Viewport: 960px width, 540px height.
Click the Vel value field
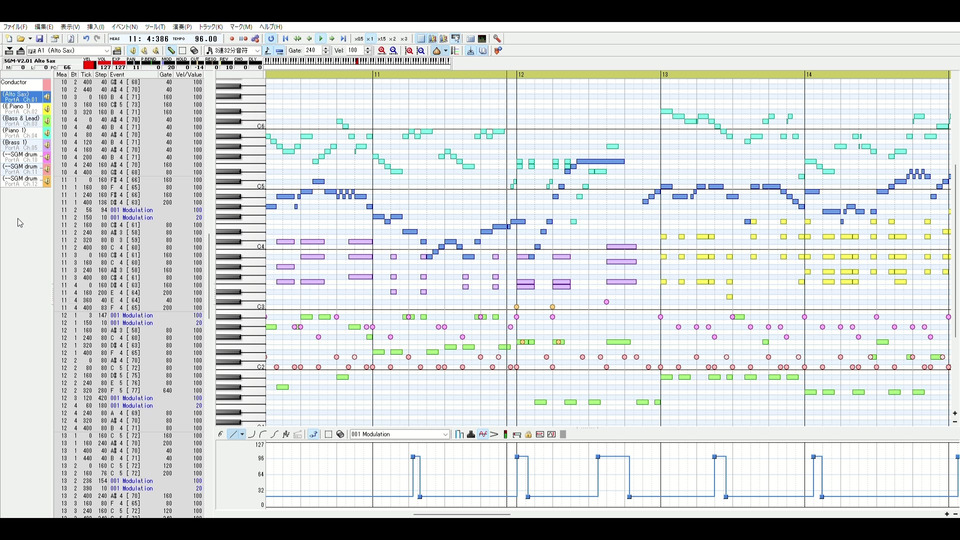(x=354, y=51)
